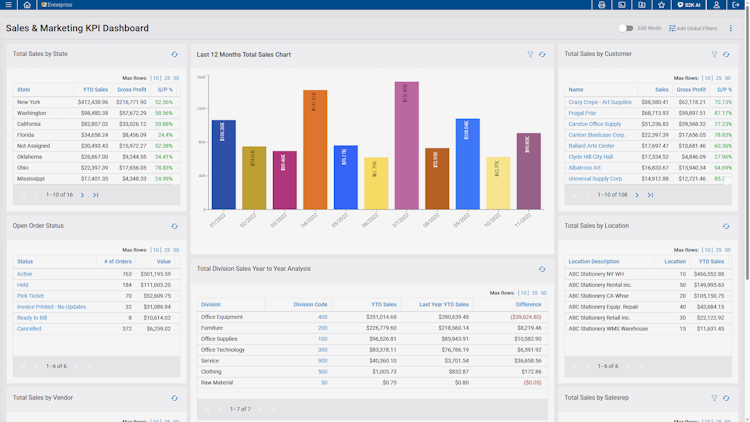Filter the Last 12 Months Sales Chart
The image size is (750, 422).
[530, 55]
